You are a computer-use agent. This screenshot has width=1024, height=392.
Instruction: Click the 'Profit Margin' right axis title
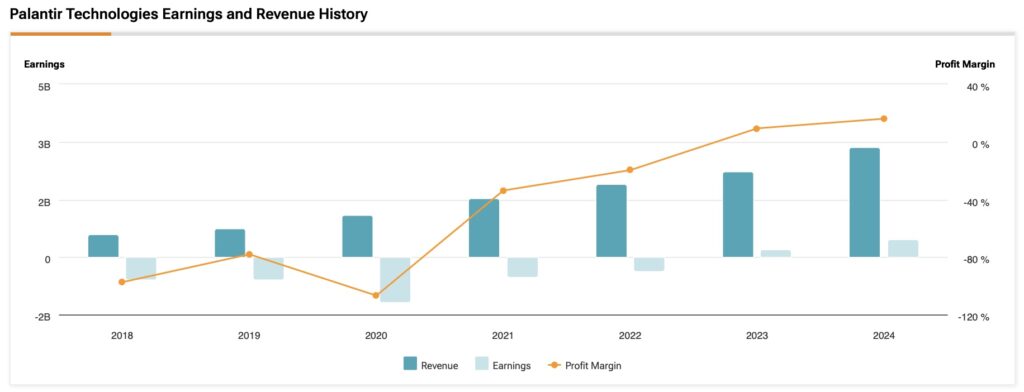tap(965, 64)
